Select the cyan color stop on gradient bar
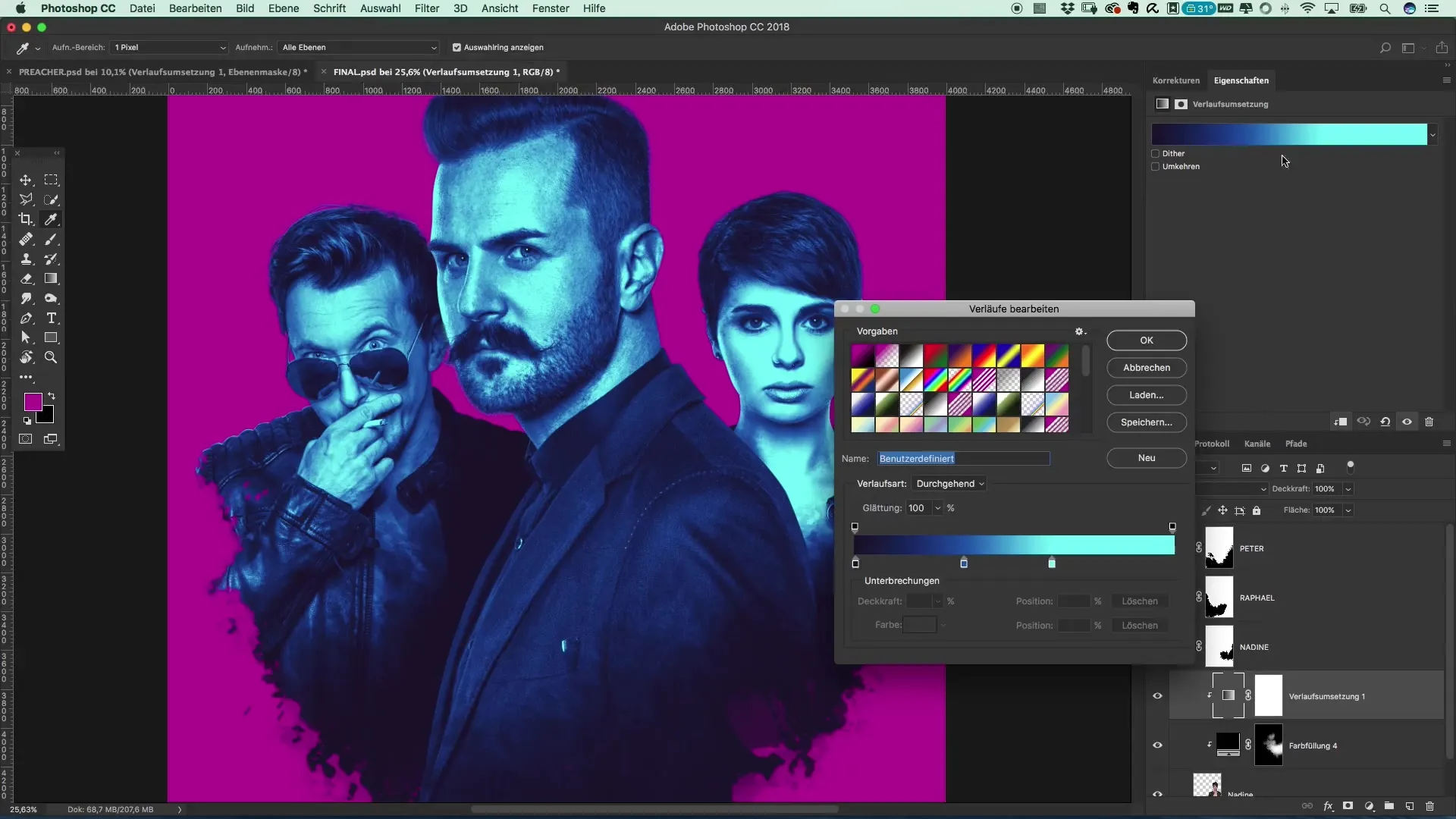 point(1052,563)
